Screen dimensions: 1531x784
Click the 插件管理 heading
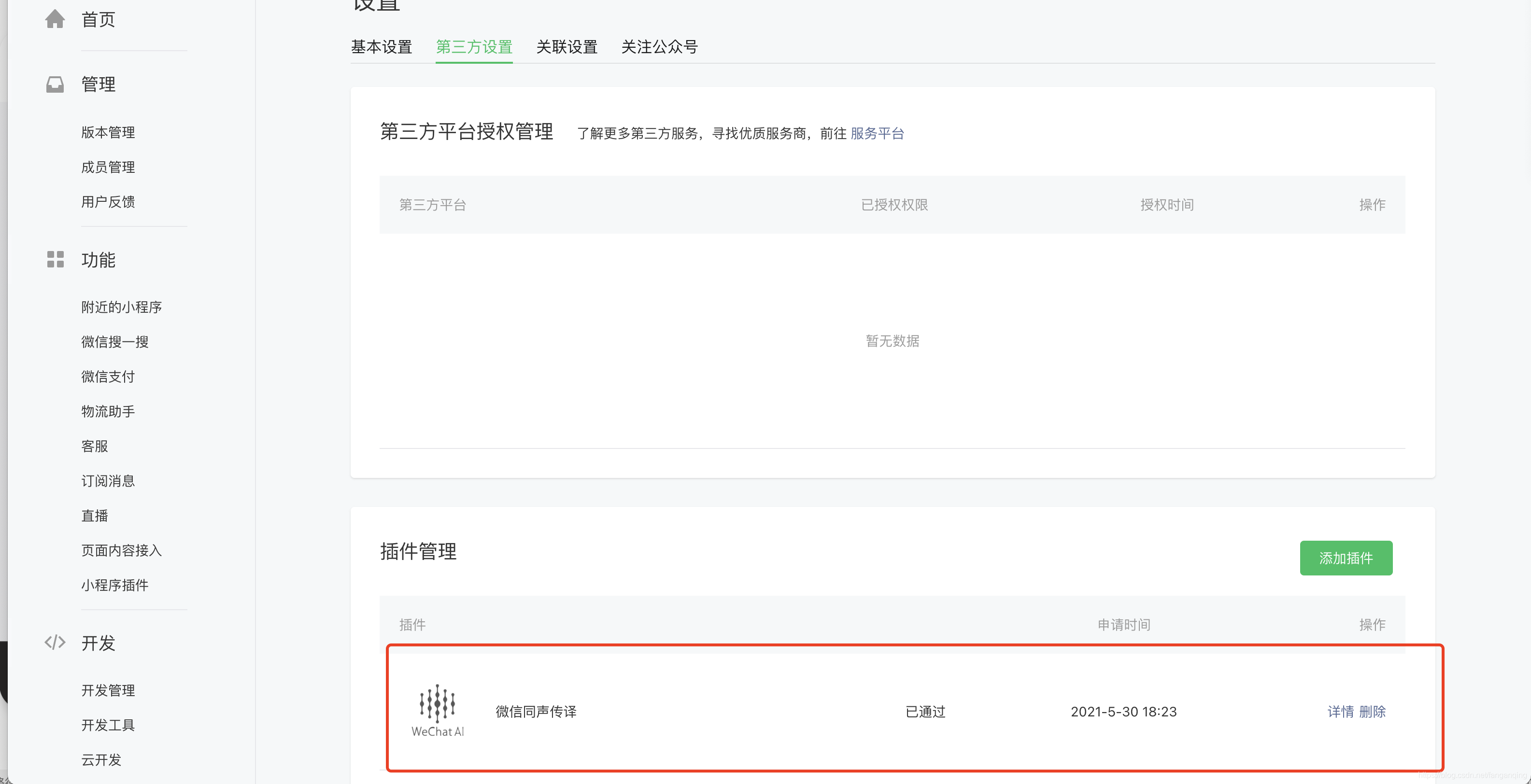pos(418,551)
